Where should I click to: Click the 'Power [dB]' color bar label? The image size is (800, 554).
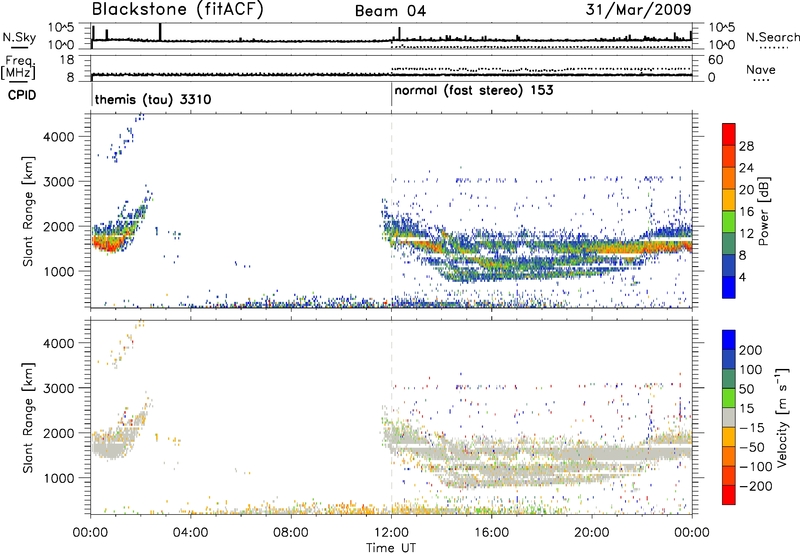(x=764, y=211)
